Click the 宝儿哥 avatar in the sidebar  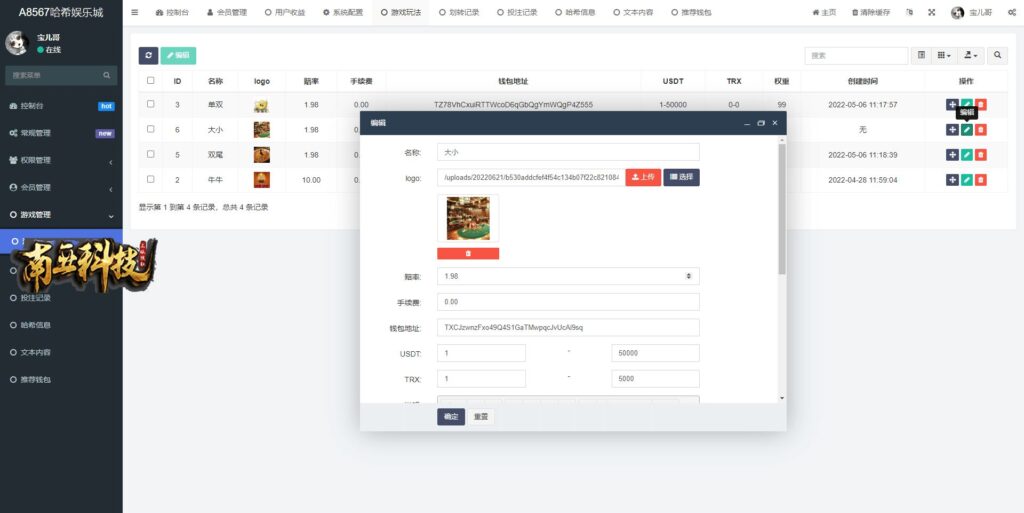pos(16,43)
